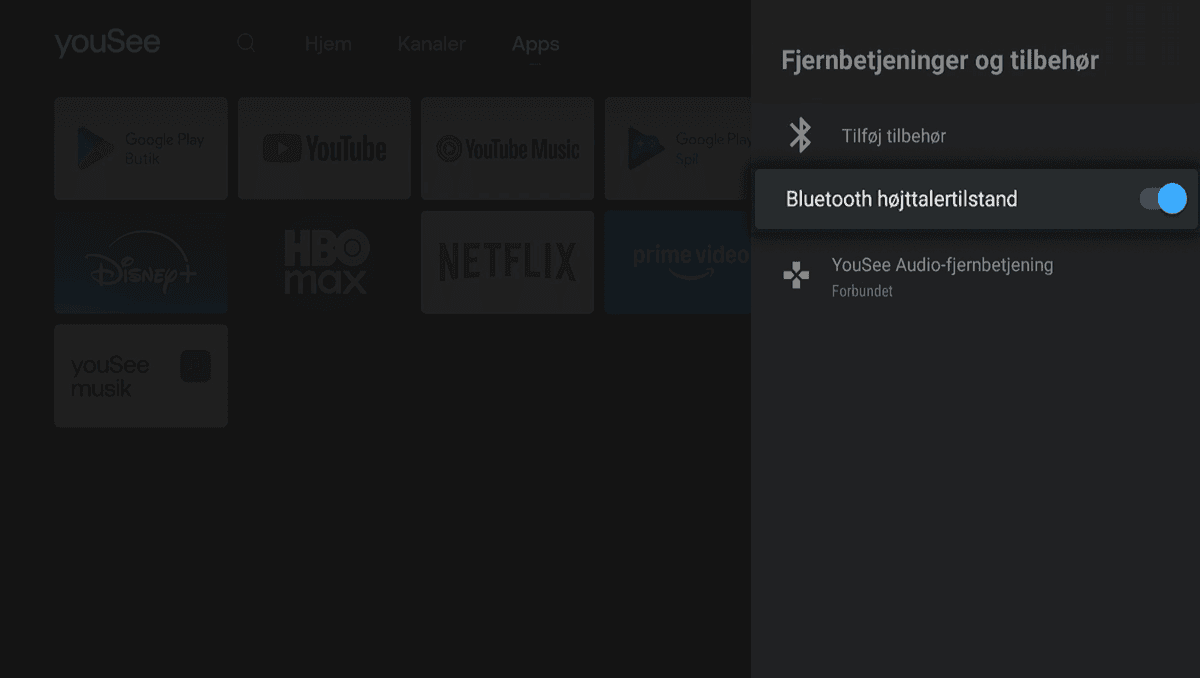
Task: Launch the YouTube Music app tile
Action: (507, 148)
